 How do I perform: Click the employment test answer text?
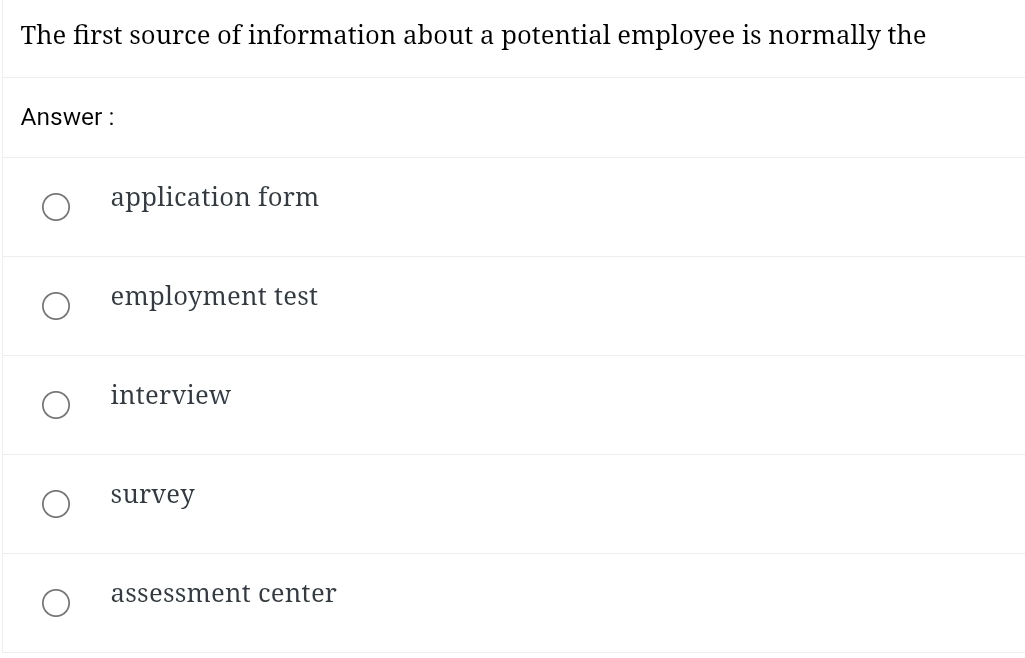click(x=214, y=297)
